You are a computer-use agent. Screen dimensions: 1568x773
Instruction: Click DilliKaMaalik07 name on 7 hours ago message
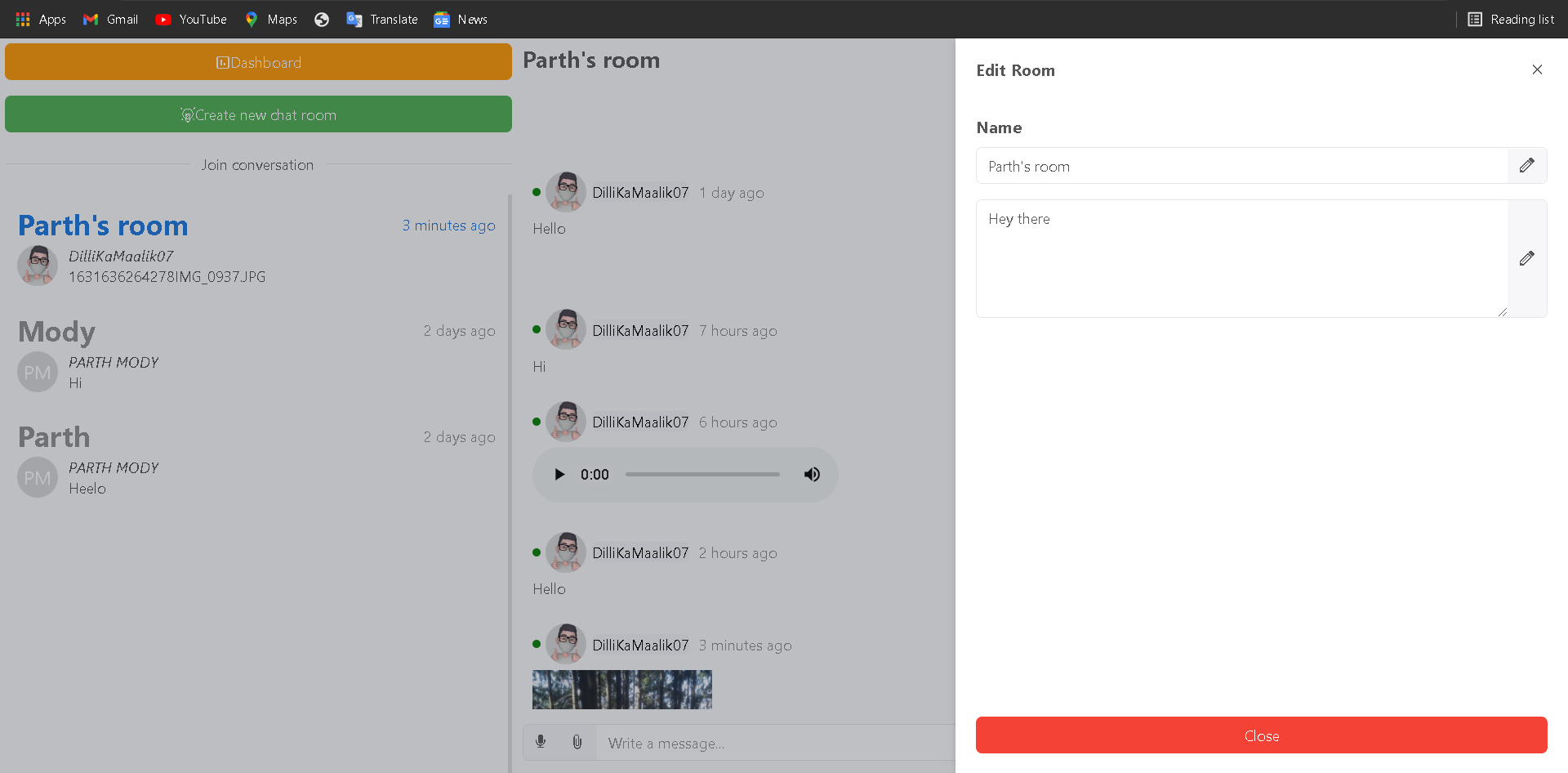point(640,331)
